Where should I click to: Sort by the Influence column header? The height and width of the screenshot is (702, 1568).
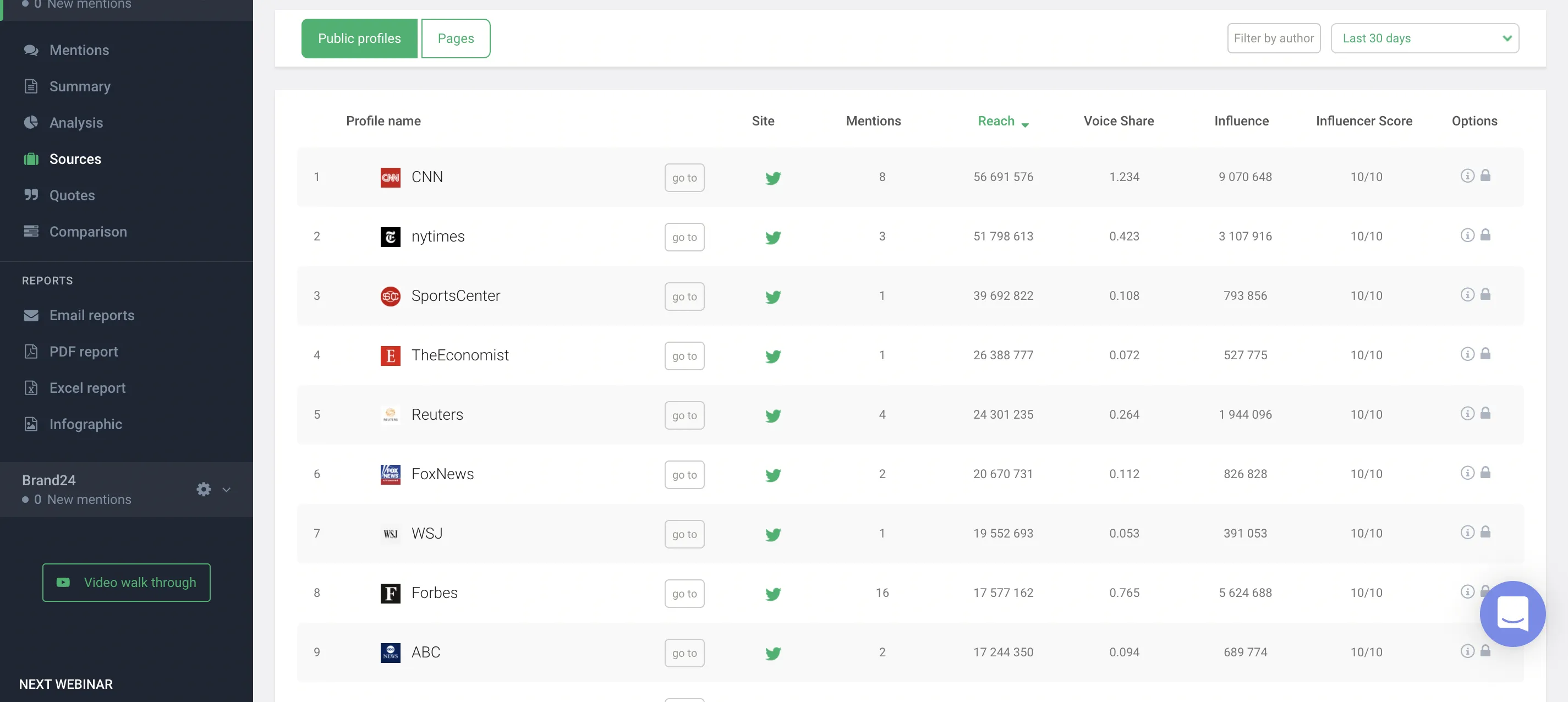(1241, 121)
